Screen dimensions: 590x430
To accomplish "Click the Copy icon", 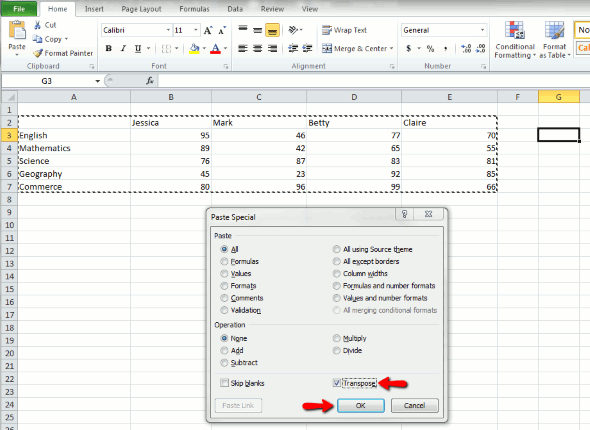I will pyautogui.click(x=37, y=39).
